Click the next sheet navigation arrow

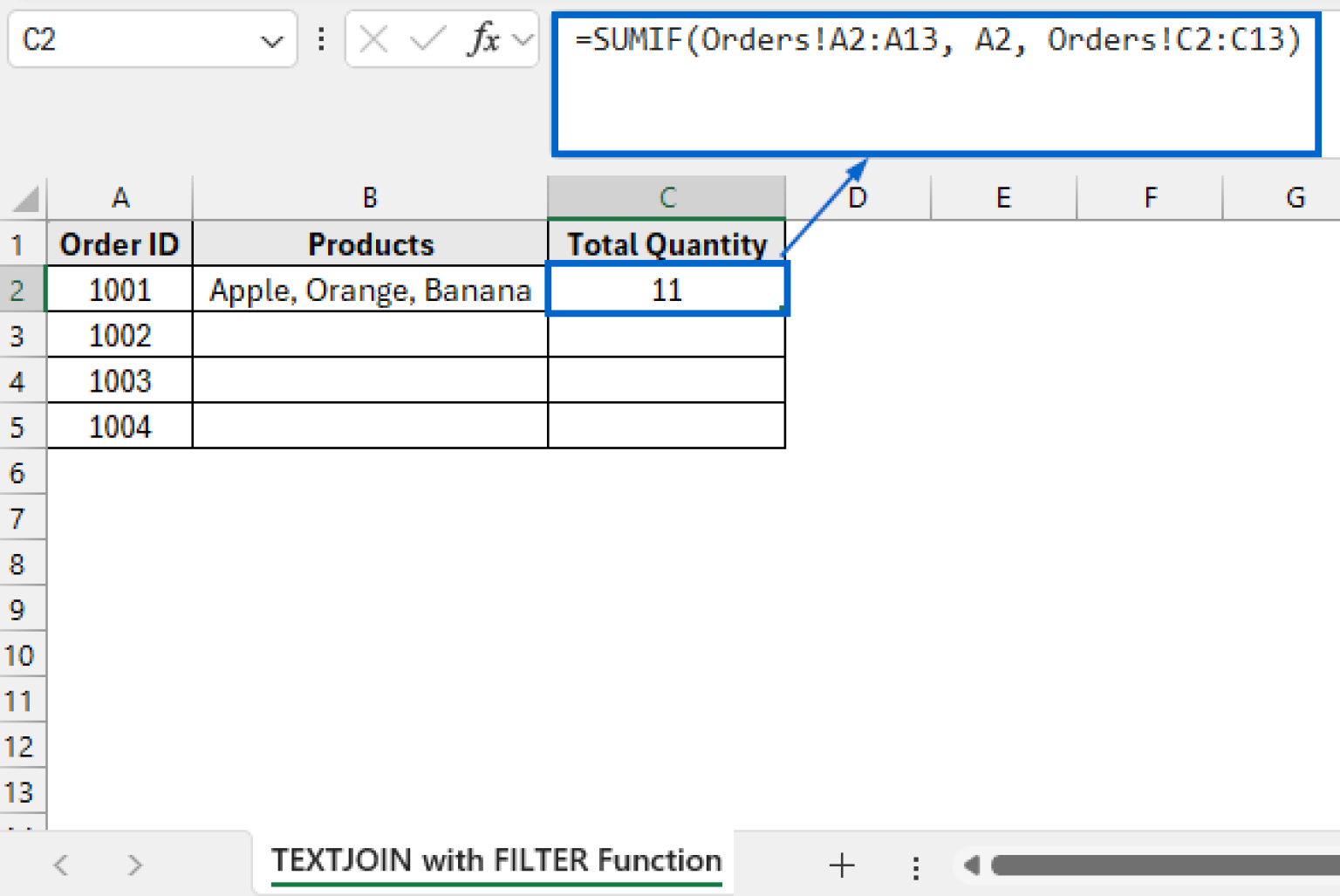pyautogui.click(x=134, y=865)
